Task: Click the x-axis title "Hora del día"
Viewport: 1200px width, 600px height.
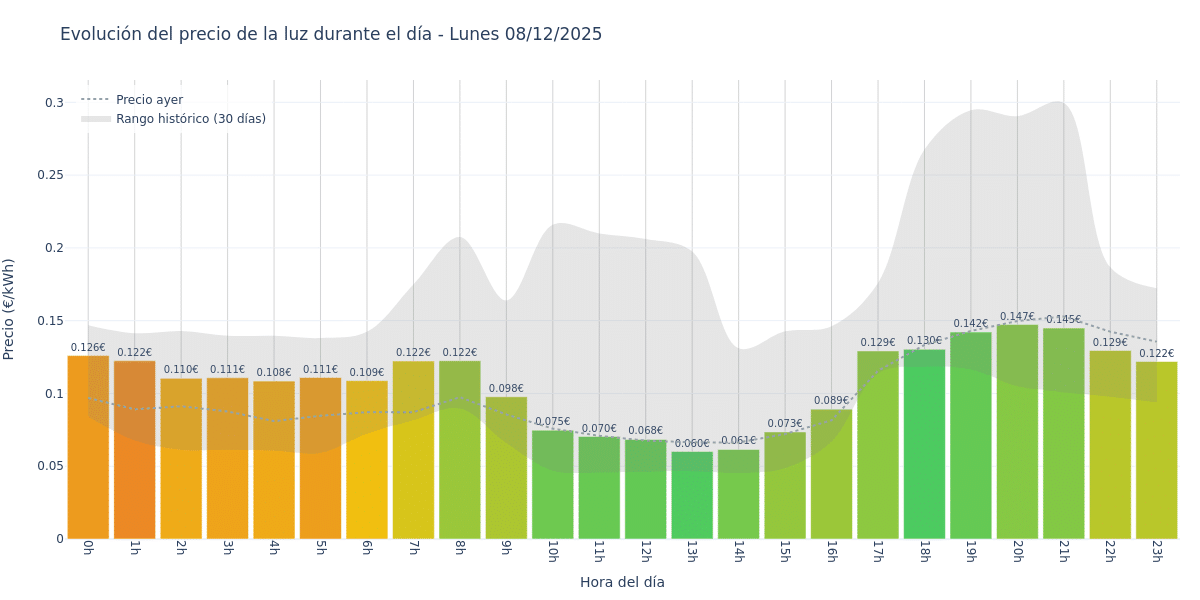Action: pos(622,582)
